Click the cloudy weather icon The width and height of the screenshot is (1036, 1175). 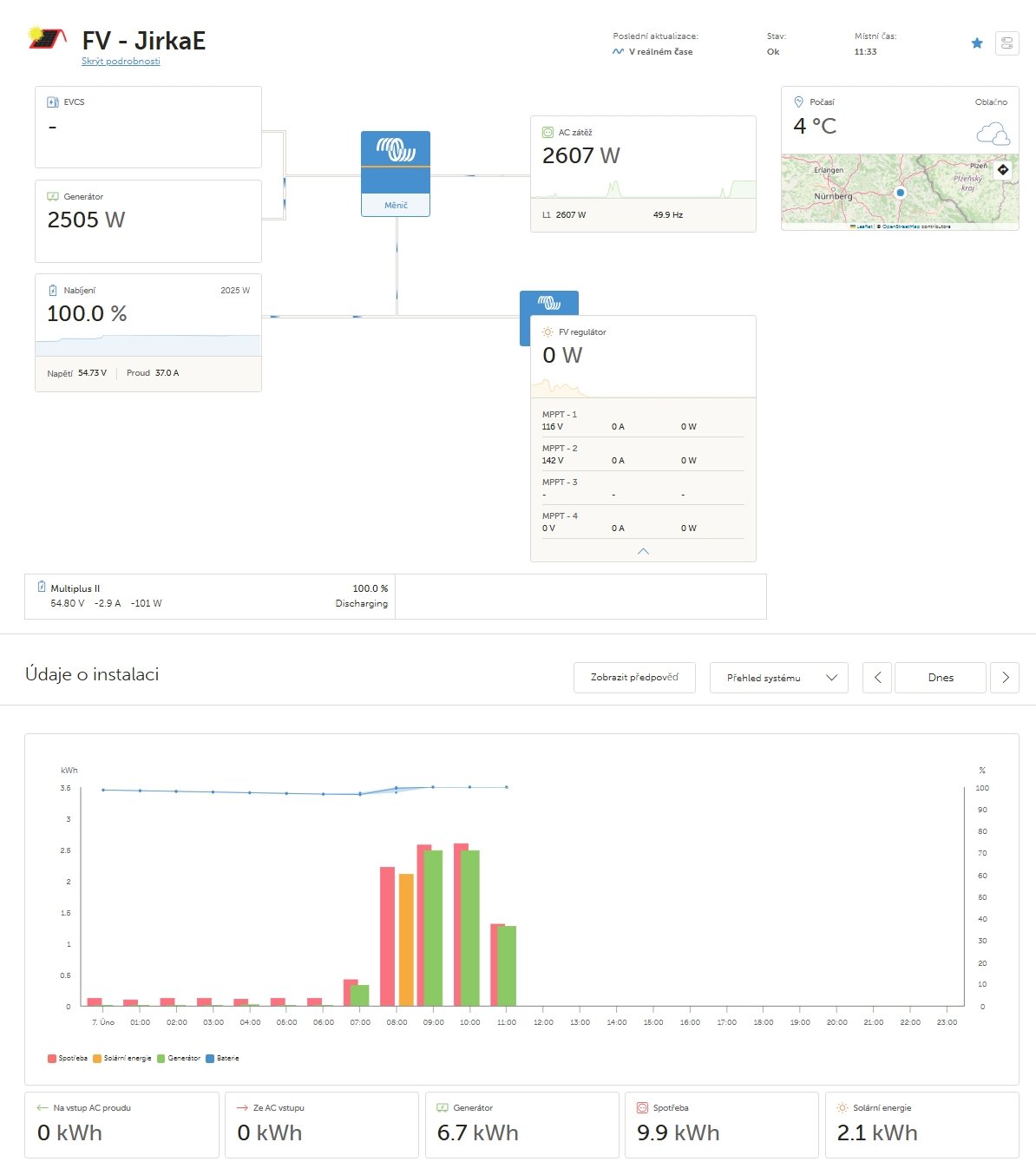click(x=993, y=135)
